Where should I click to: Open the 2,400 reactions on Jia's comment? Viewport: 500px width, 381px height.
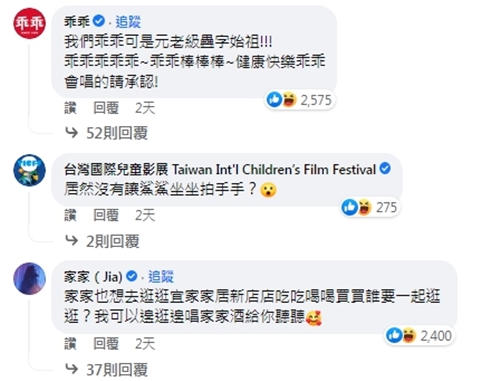tap(436, 336)
